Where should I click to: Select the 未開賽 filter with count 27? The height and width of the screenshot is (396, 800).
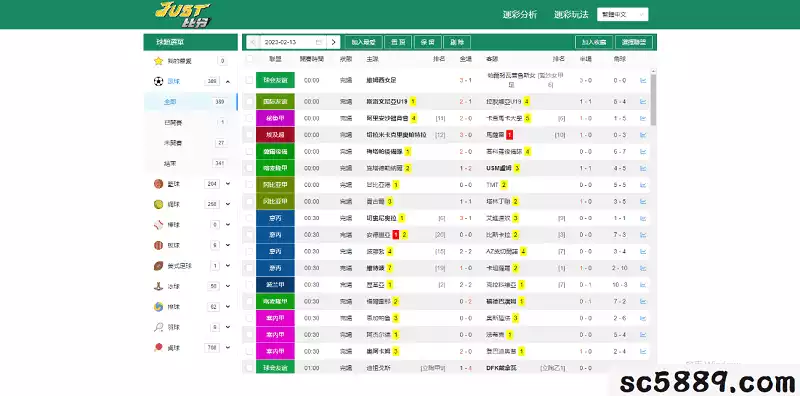(x=191, y=143)
